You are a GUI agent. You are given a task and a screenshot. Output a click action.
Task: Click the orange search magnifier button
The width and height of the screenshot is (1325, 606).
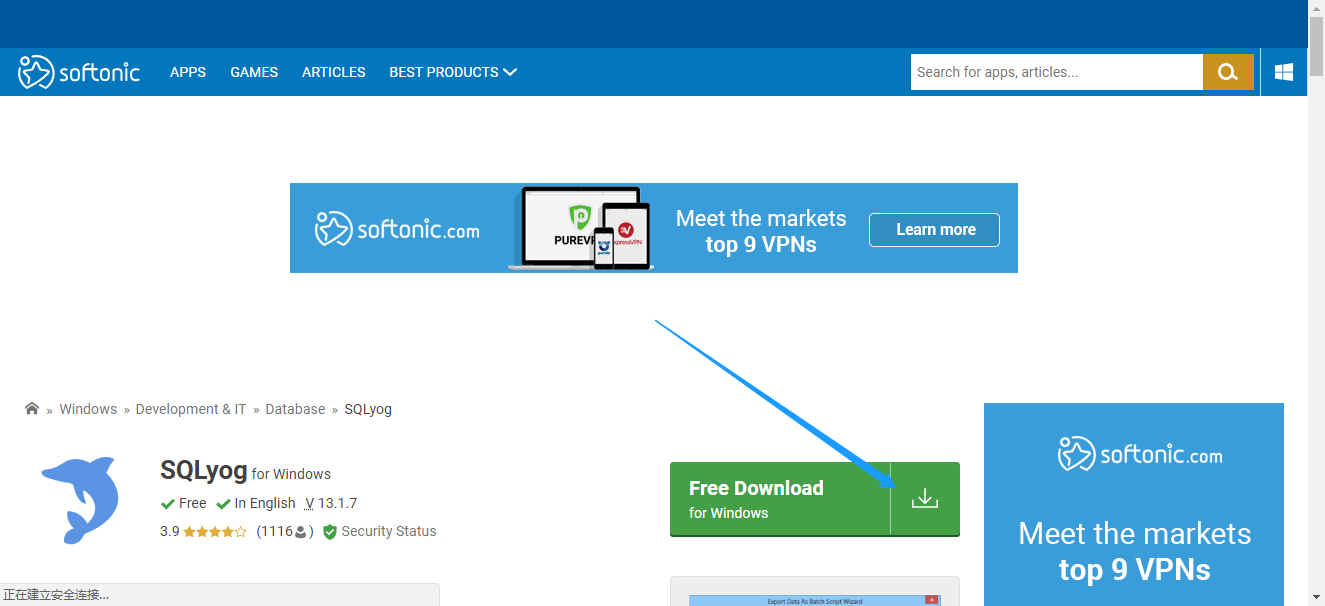pyautogui.click(x=1228, y=72)
